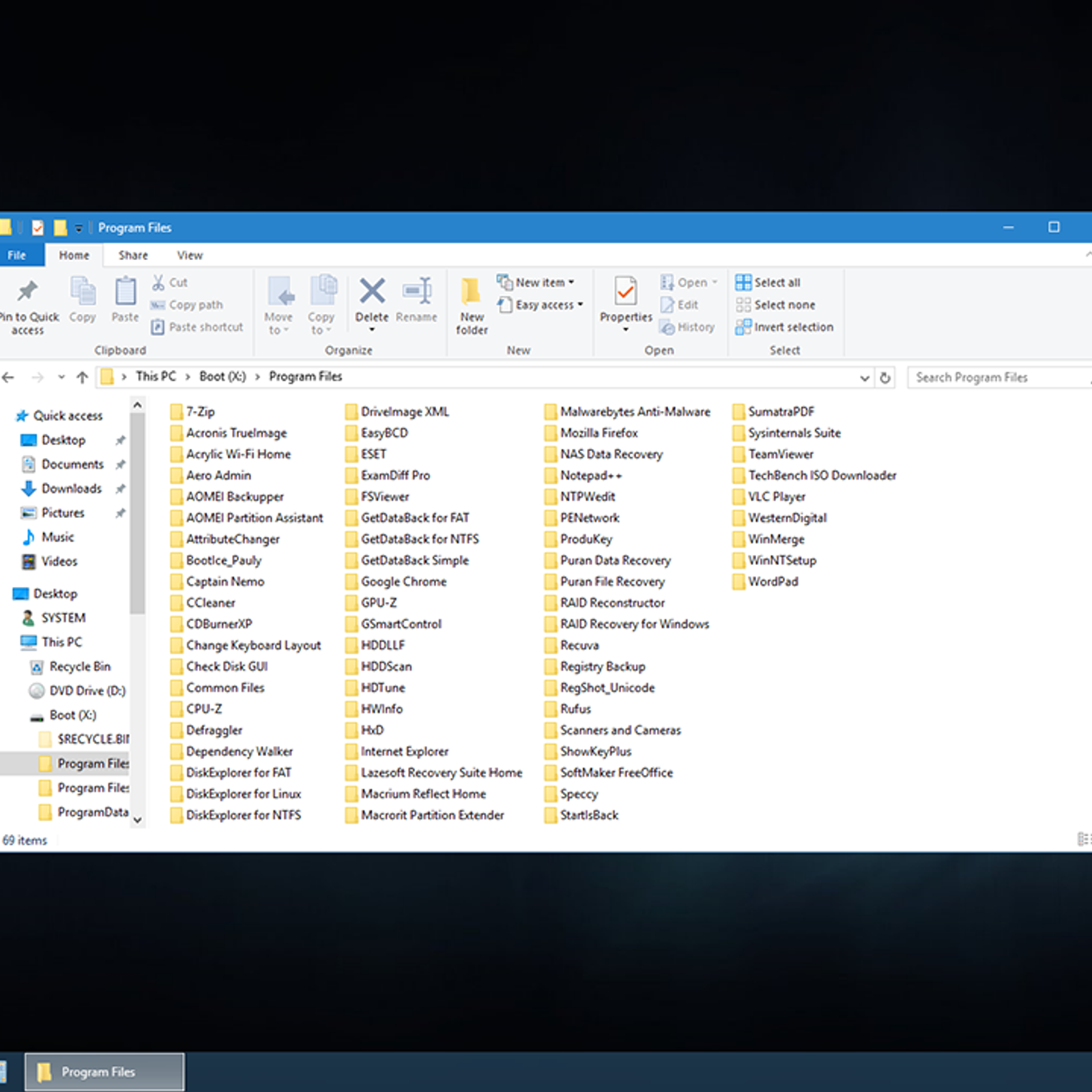
Task: Click the Copy icon in Clipboard group
Action: (83, 291)
